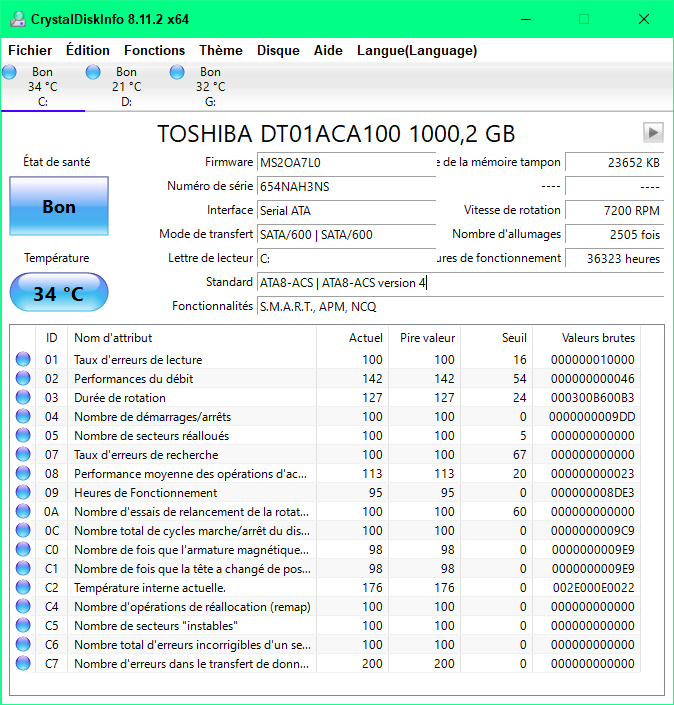Screen dimensions: 674x705
Task: Click the Actuel column header
Action: (353, 338)
